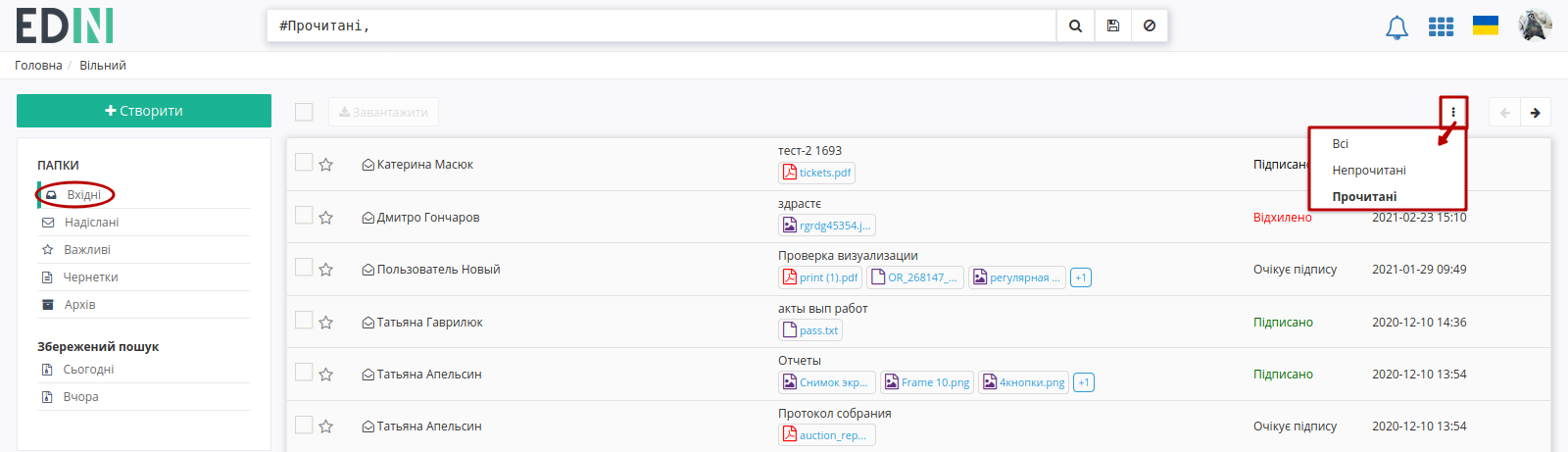
Task: Click sender Катерина Масюк
Action: coord(424,165)
